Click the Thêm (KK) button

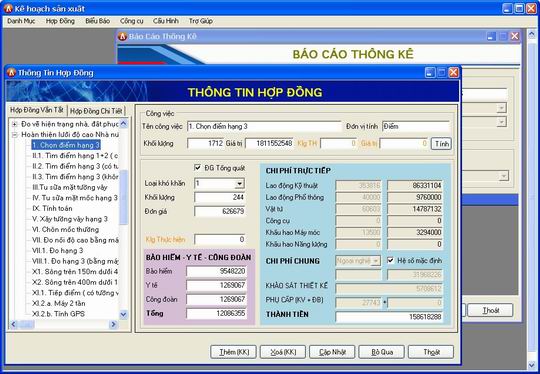pyautogui.click(x=233, y=352)
